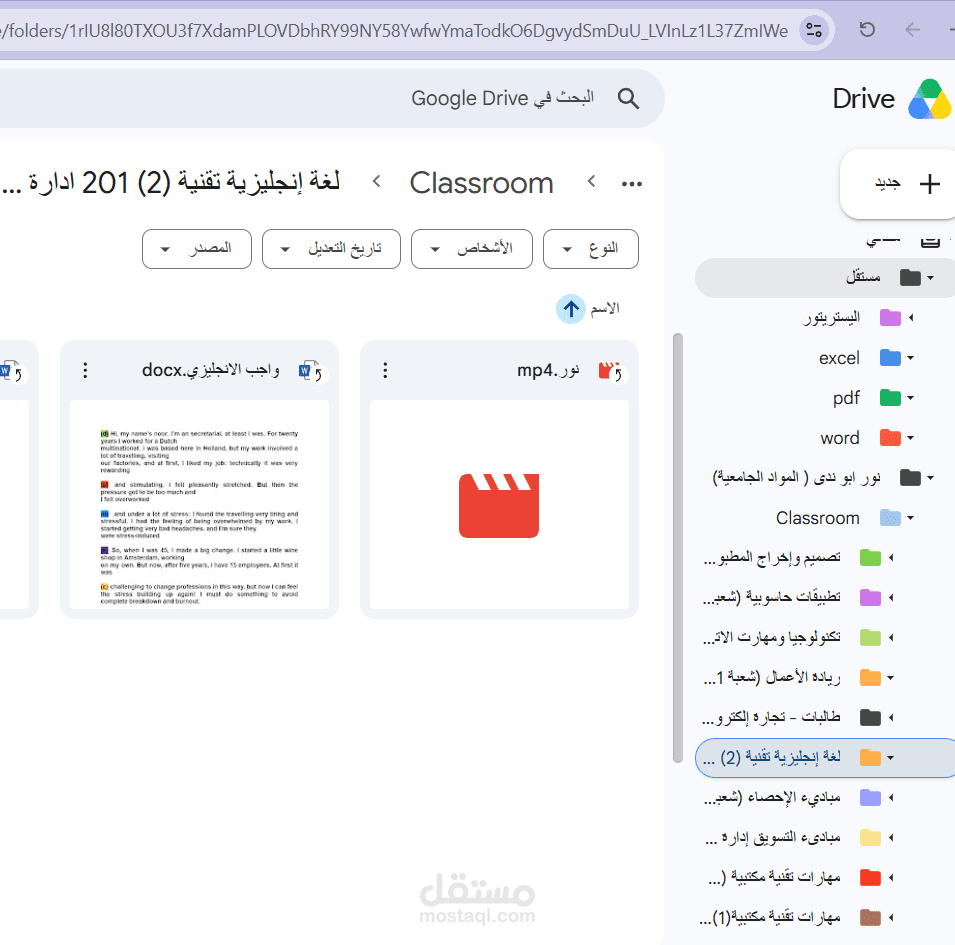Expand the تصميم وإخراج المطبو folder arrow
This screenshot has width=955, height=945.
(x=890, y=557)
